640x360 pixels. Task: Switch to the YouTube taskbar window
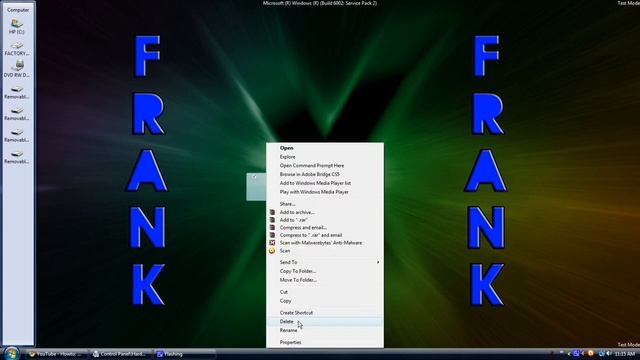click(x=56, y=354)
